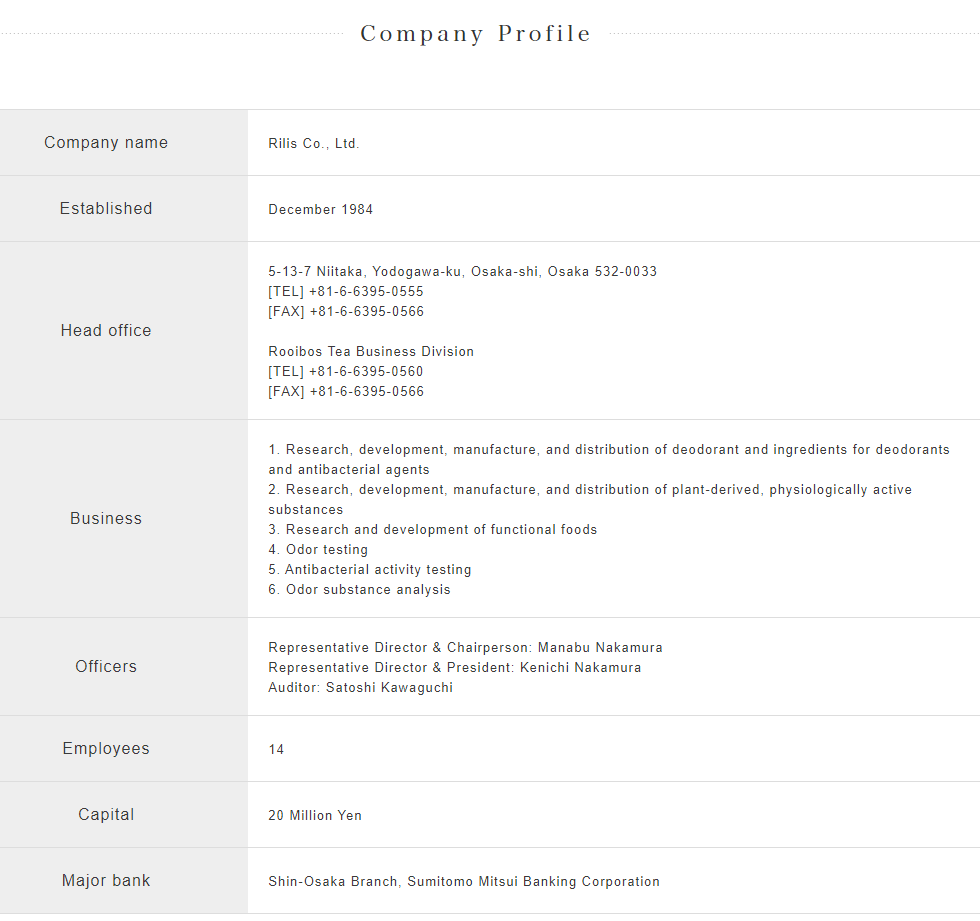Click the Major bank row label

pyautogui.click(x=106, y=881)
